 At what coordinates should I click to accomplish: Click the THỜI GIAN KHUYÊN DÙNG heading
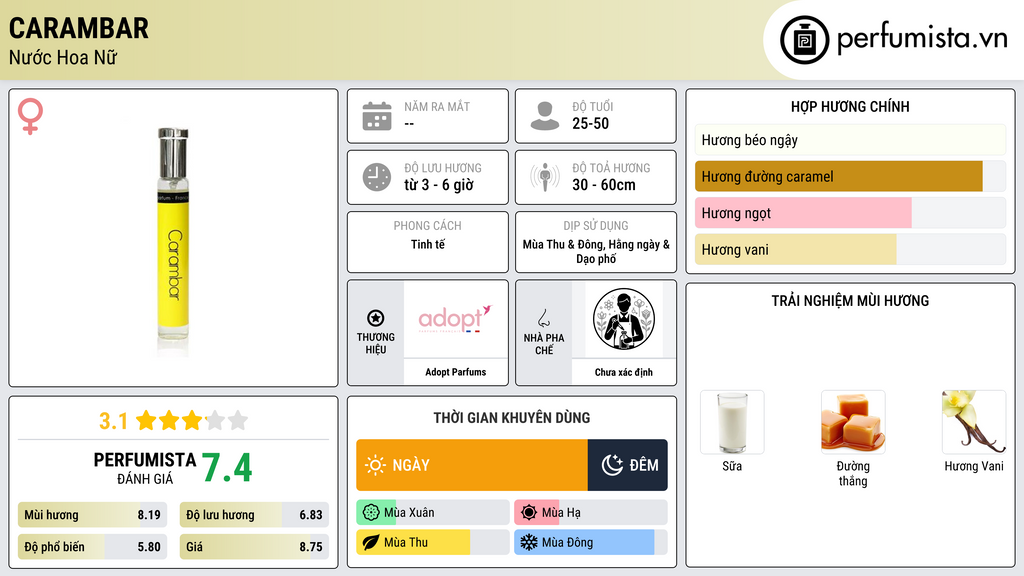(x=512, y=418)
